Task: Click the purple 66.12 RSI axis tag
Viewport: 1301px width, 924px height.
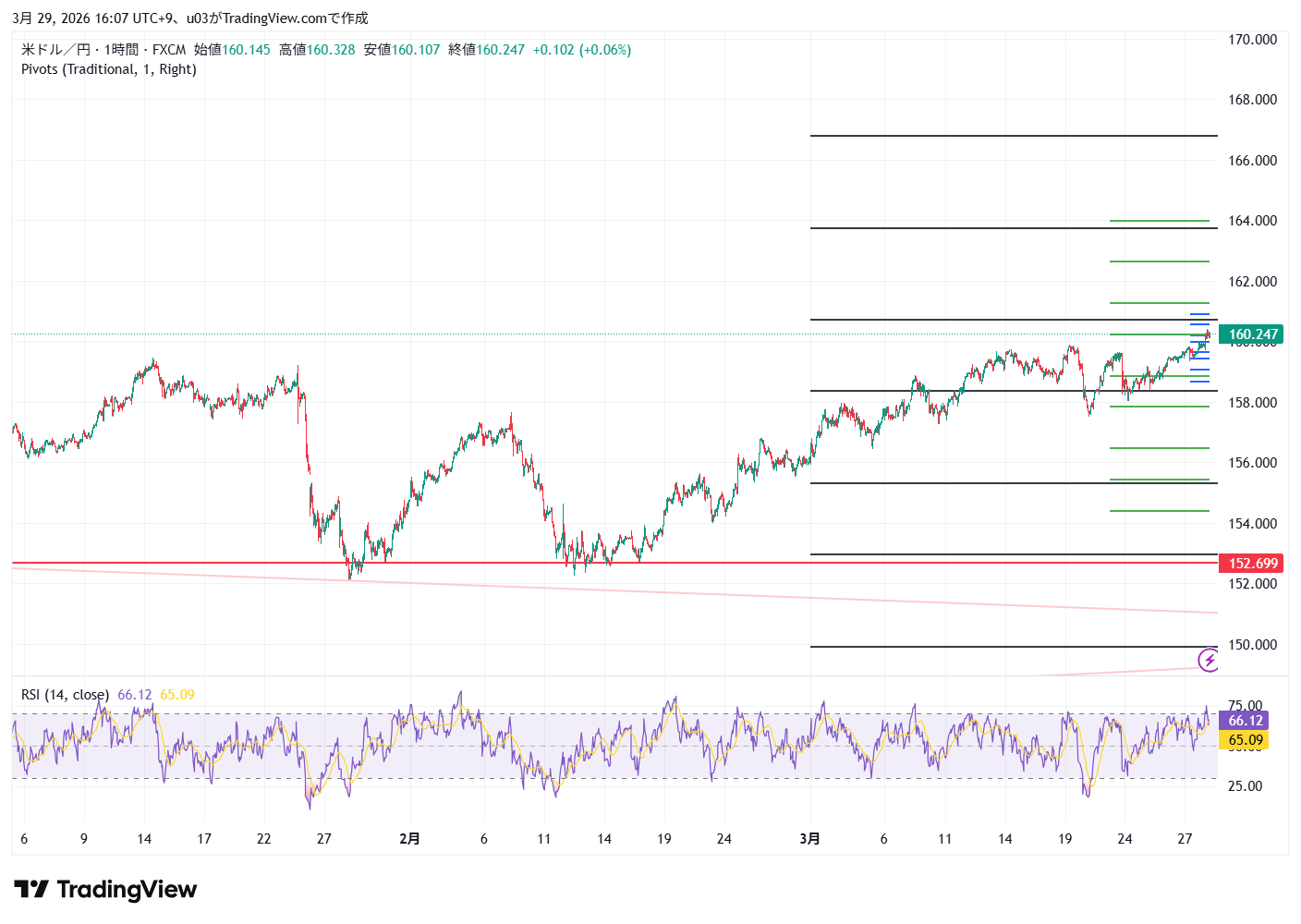Action: click(x=1245, y=721)
